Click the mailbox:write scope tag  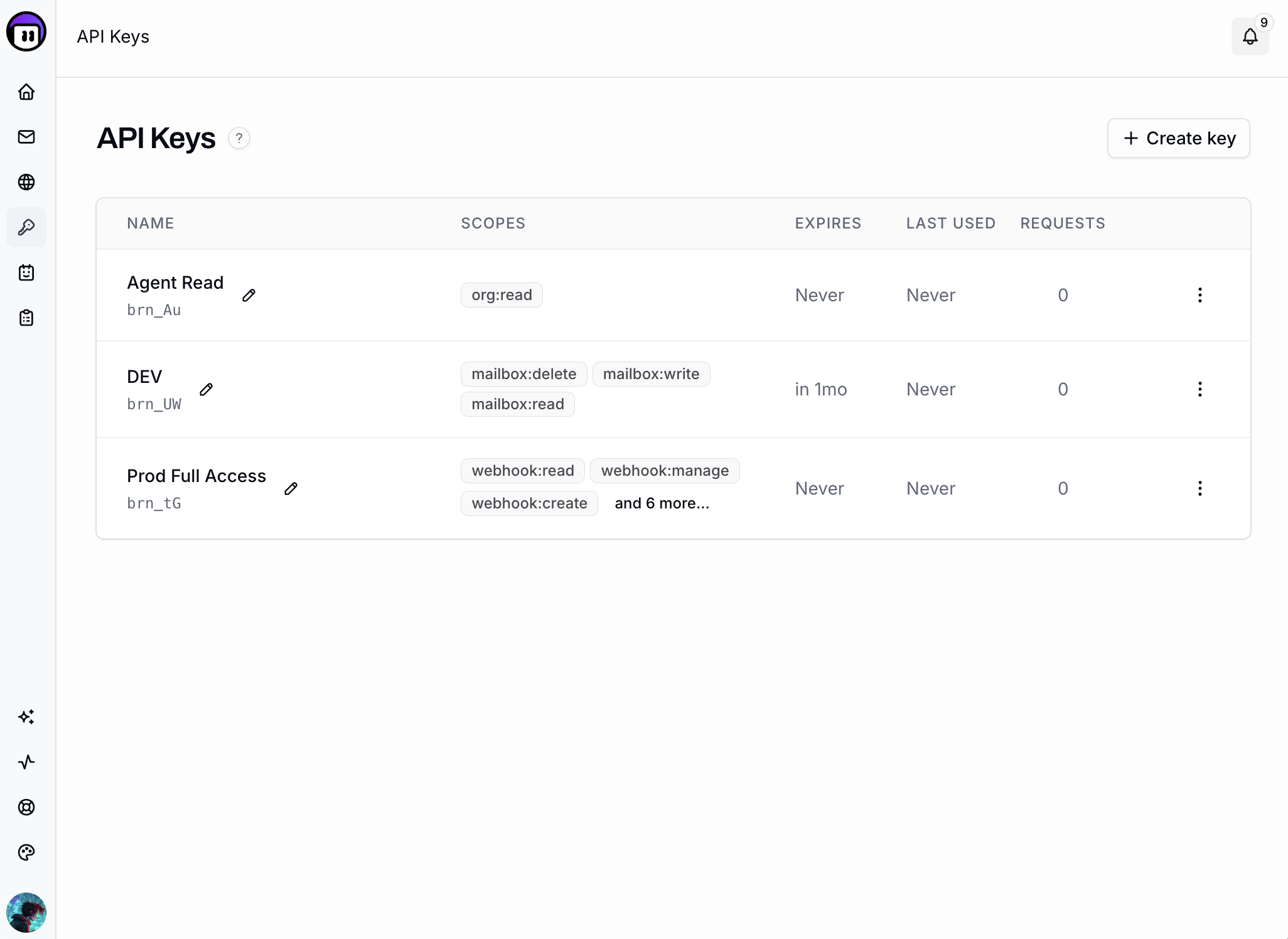click(x=651, y=374)
